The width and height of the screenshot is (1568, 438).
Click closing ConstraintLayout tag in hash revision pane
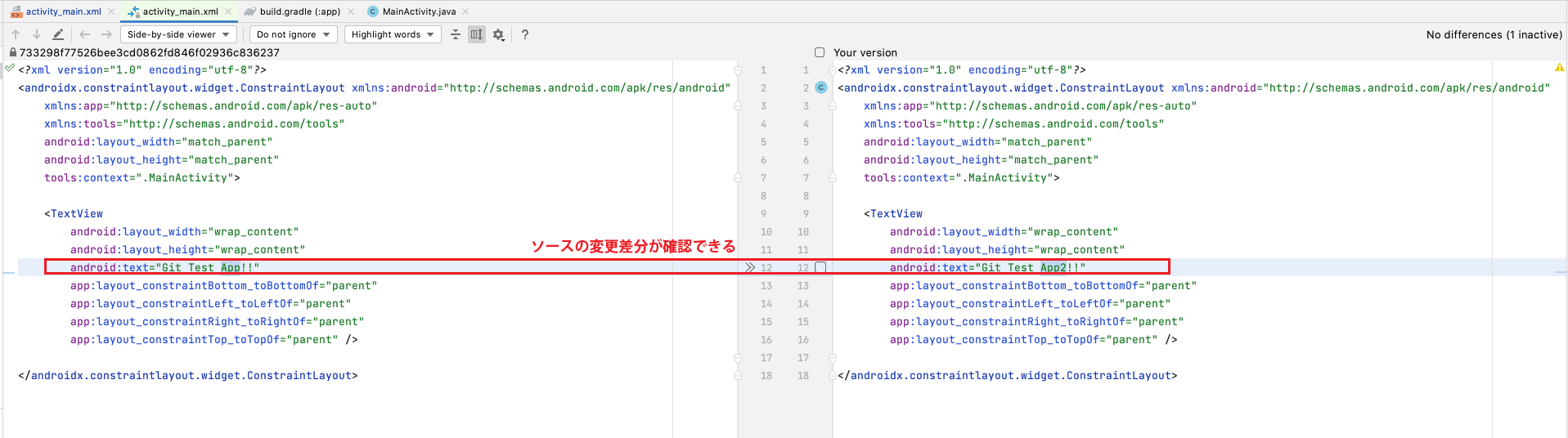click(187, 375)
